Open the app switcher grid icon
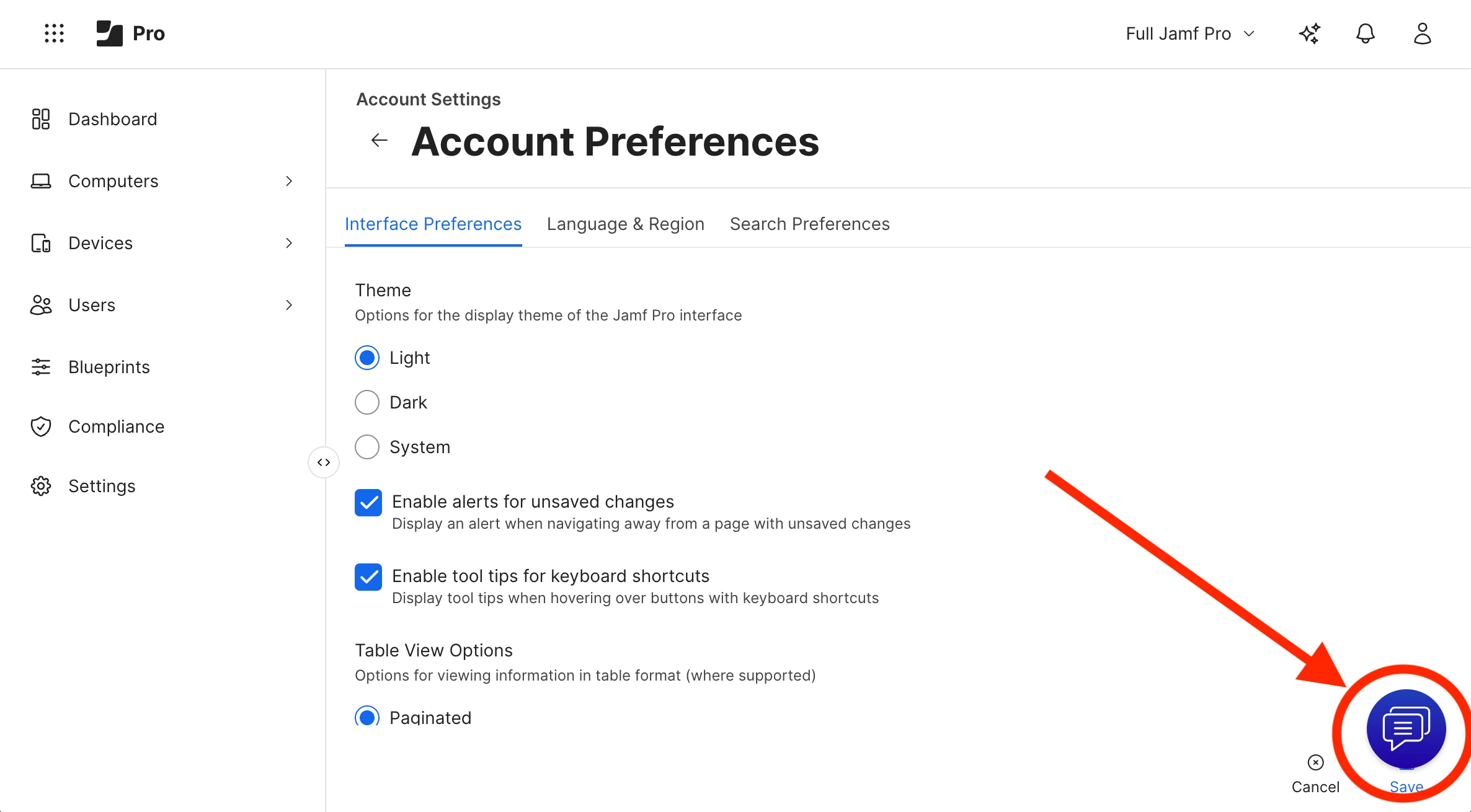The width and height of the screenshot is (1471, 812). [x=55, y=33]
